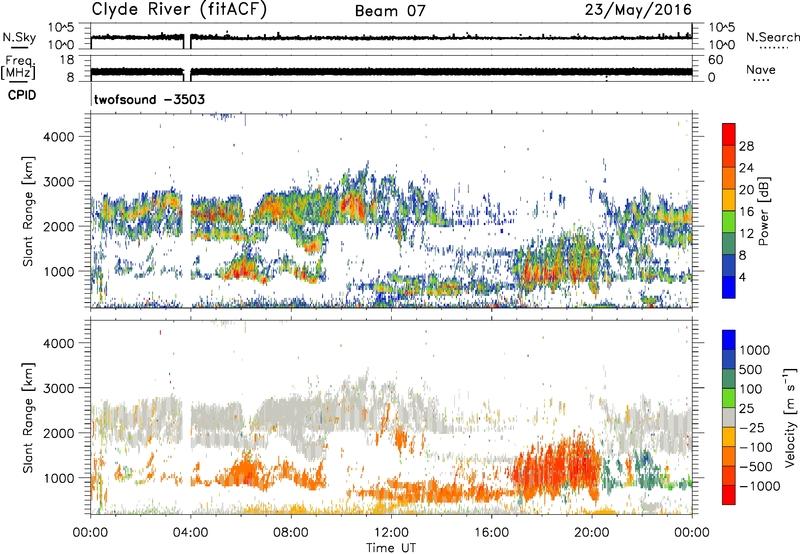Click the data gap near 04:00 in frequency panel
800x554 pixels.
187,72
